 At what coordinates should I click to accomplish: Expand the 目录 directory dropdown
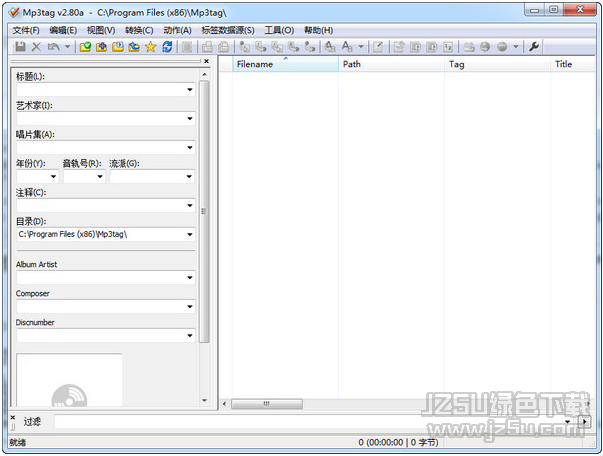pos(190,235)
